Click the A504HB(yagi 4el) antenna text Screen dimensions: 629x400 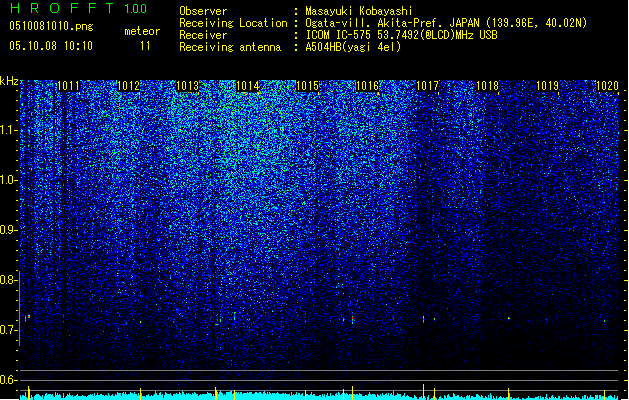353,47
